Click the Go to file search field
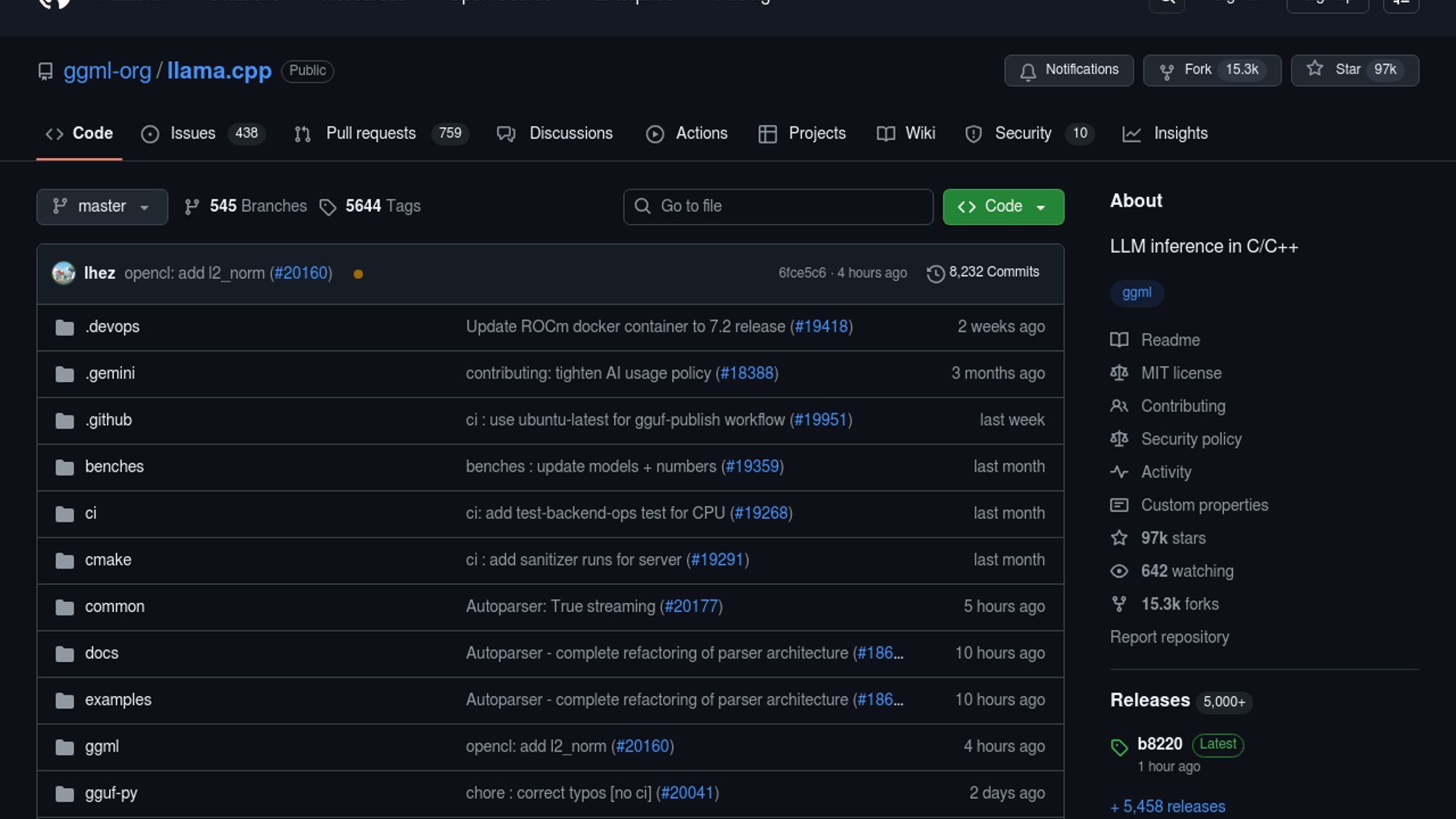Screen dimensions: 1456x819 (x=777, y=206)
